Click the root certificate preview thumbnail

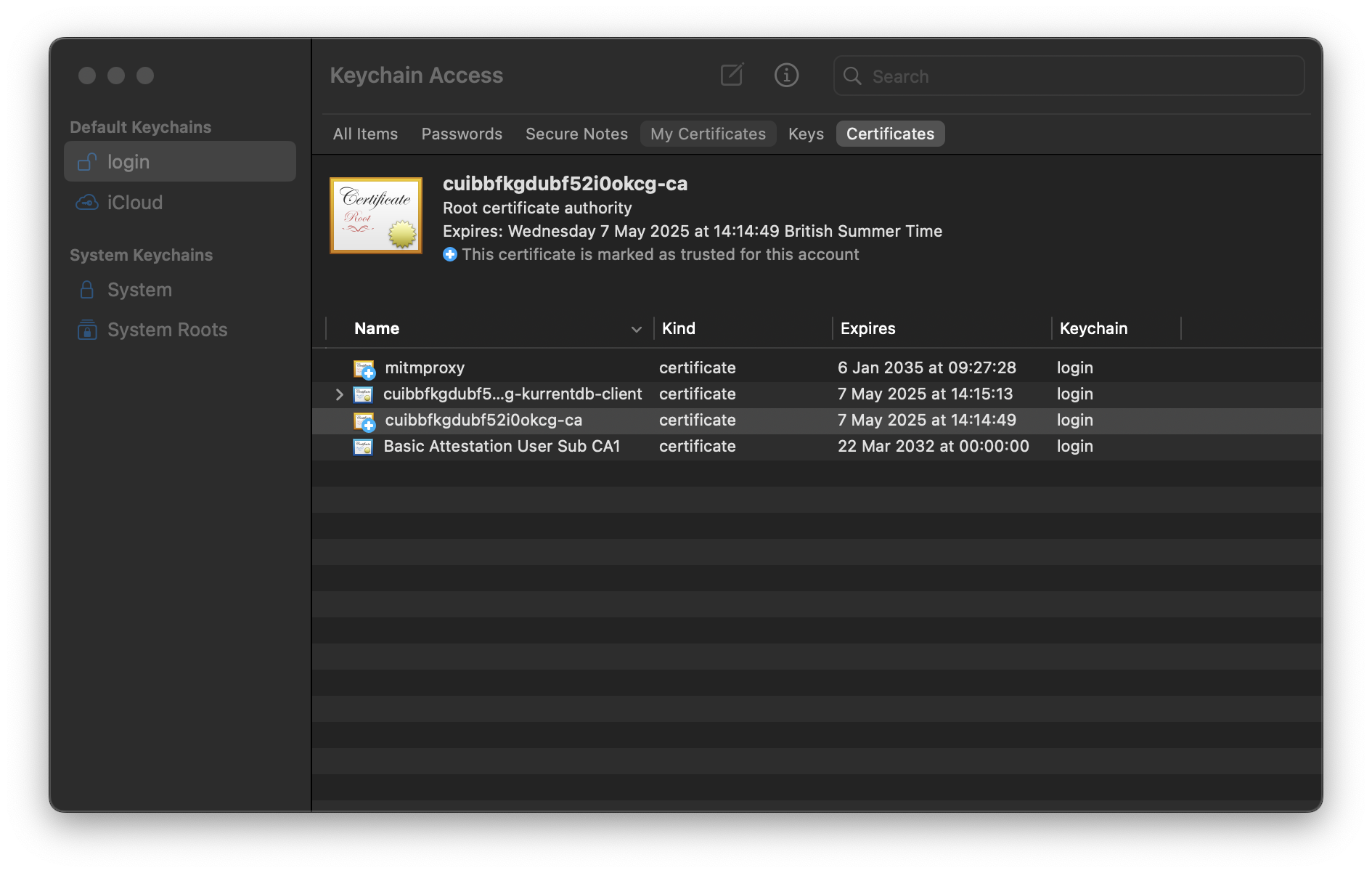[x=376, y=215]
